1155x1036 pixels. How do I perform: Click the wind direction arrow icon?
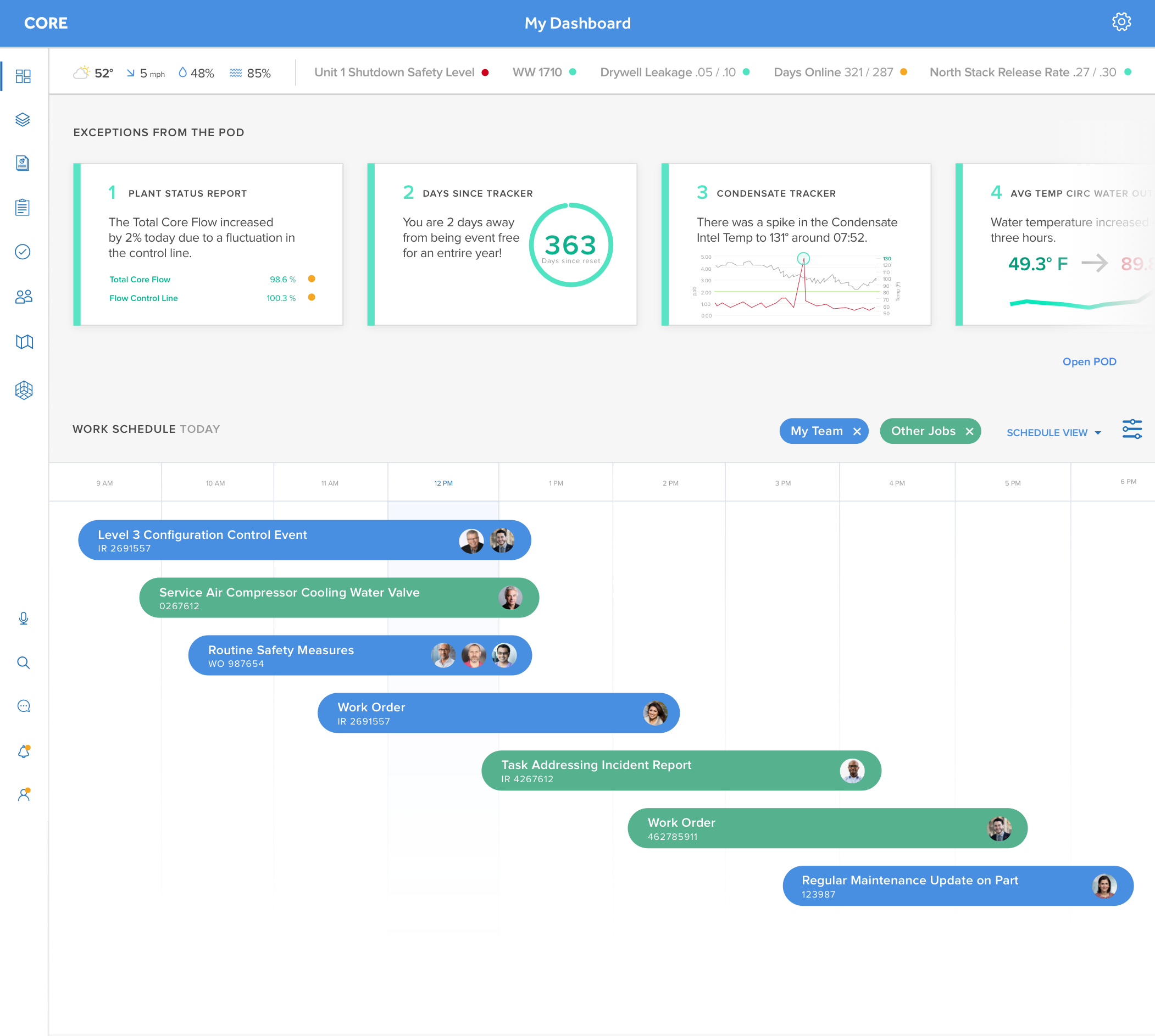130,73
